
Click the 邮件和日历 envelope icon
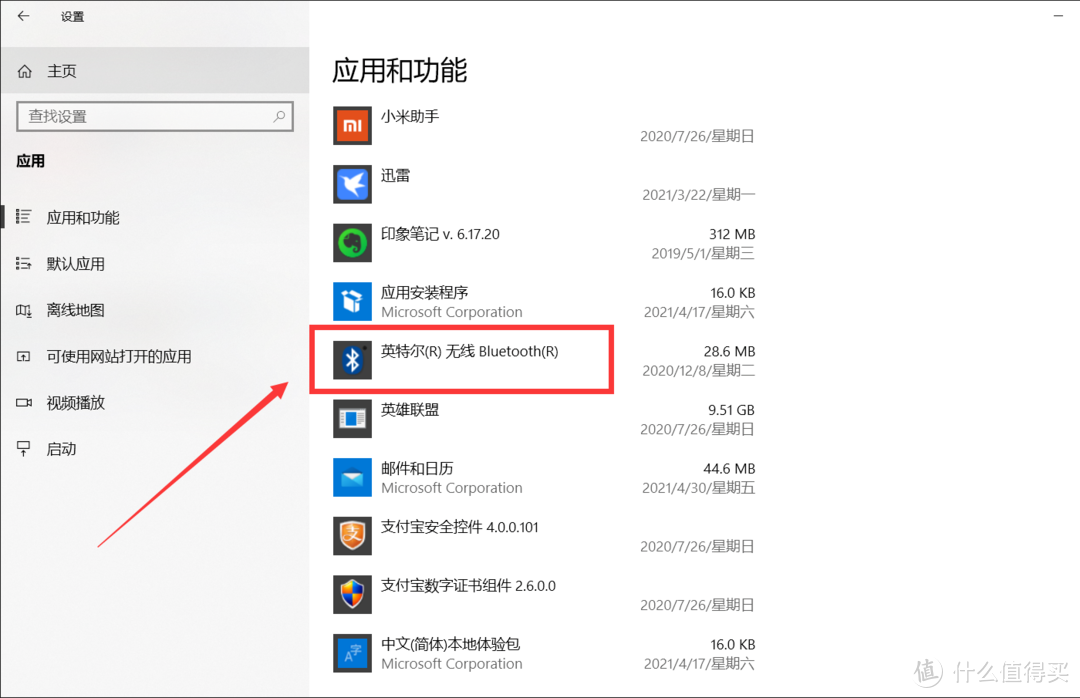tap(352, 477)
